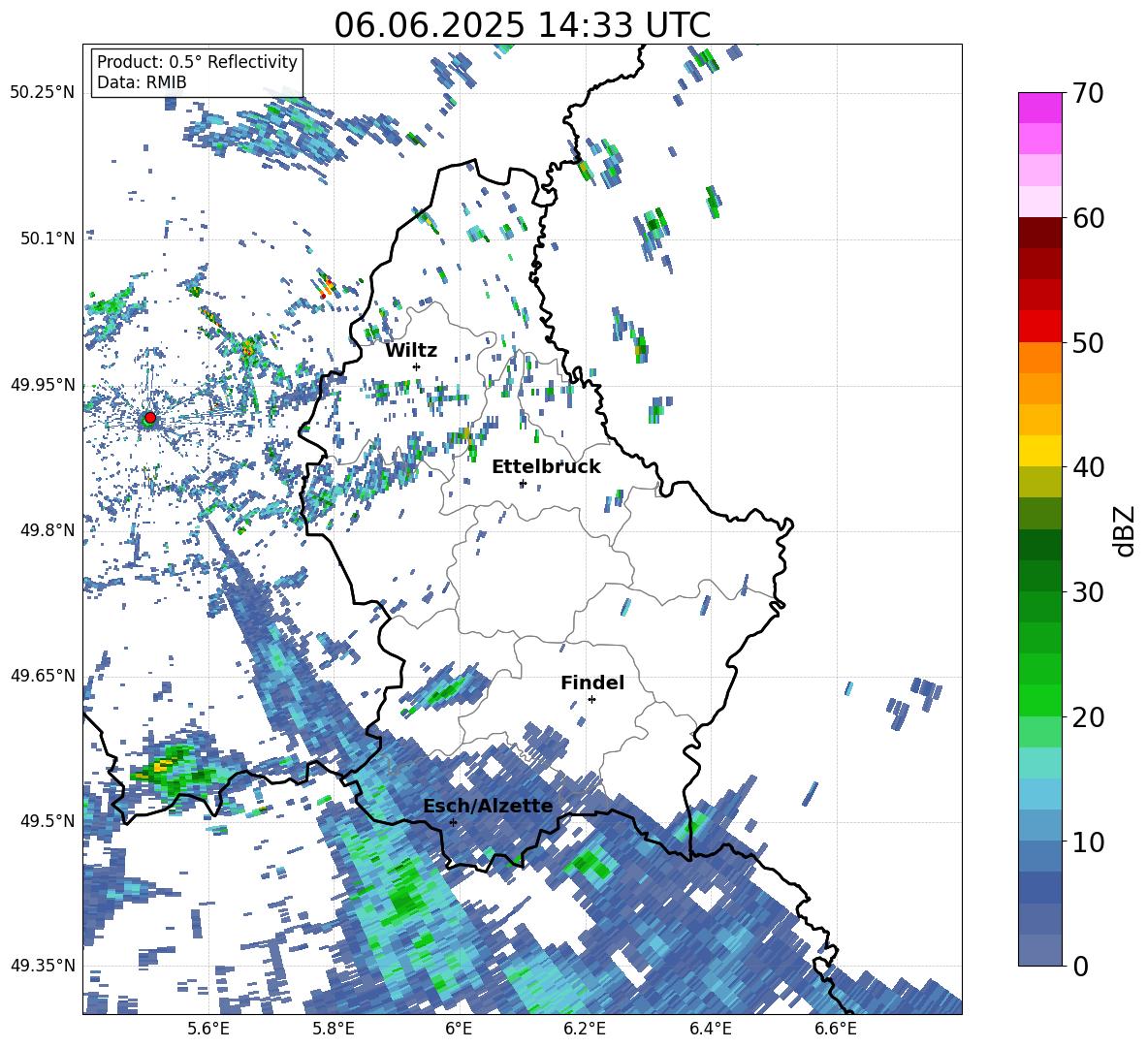This screenshot has width=1148, height=1048.
Task: Click the 40 colorbar tick label
Action: coord(1088,467)
